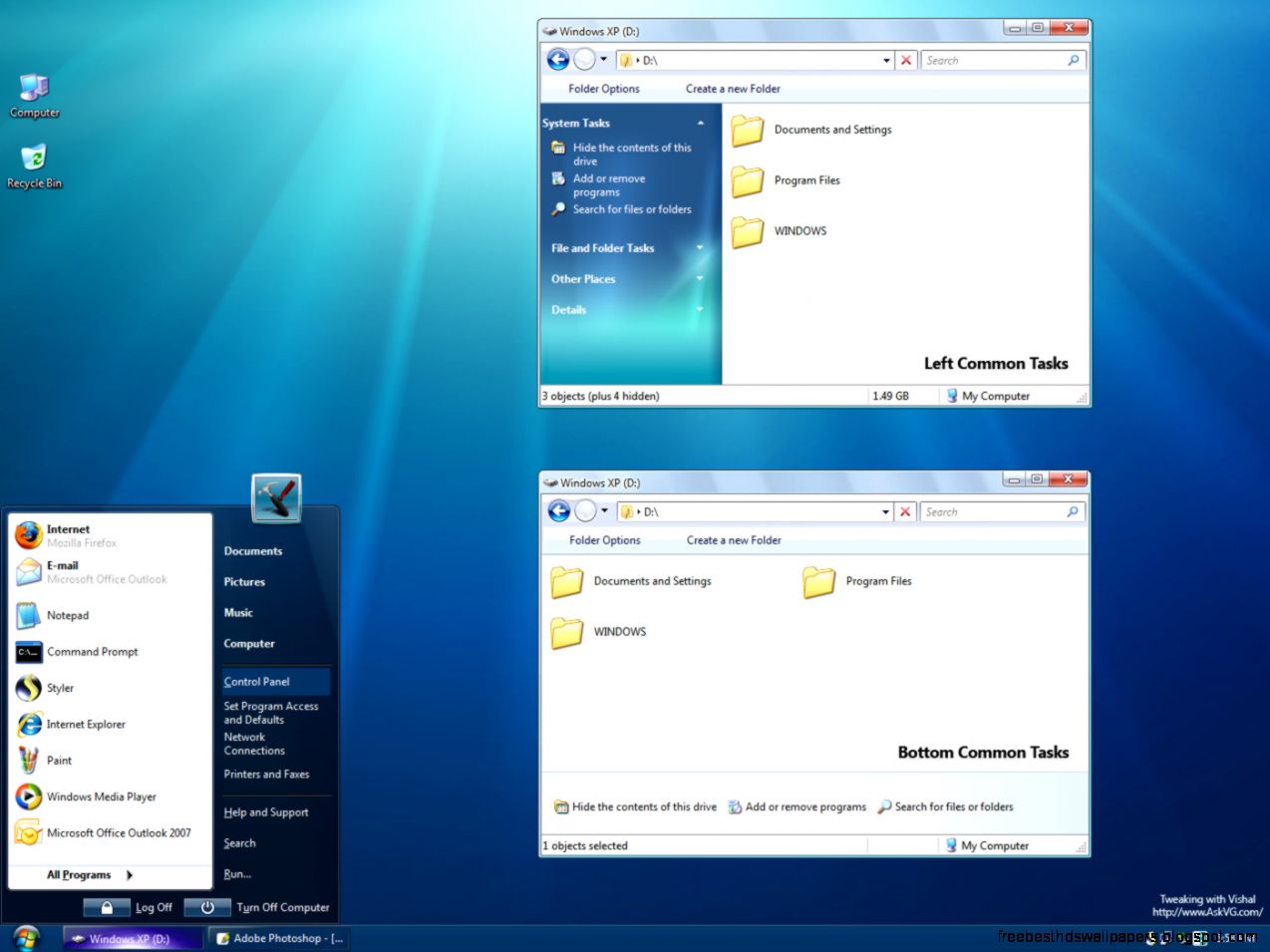Expand File and Folder Tasks section
1270x952 pixels.
[x=700, y=248]
